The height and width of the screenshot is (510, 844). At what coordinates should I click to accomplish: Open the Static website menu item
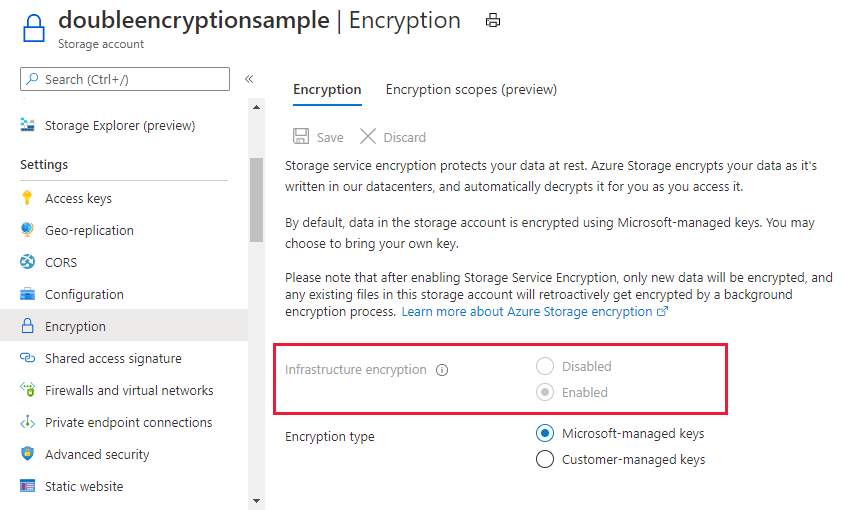84,486
